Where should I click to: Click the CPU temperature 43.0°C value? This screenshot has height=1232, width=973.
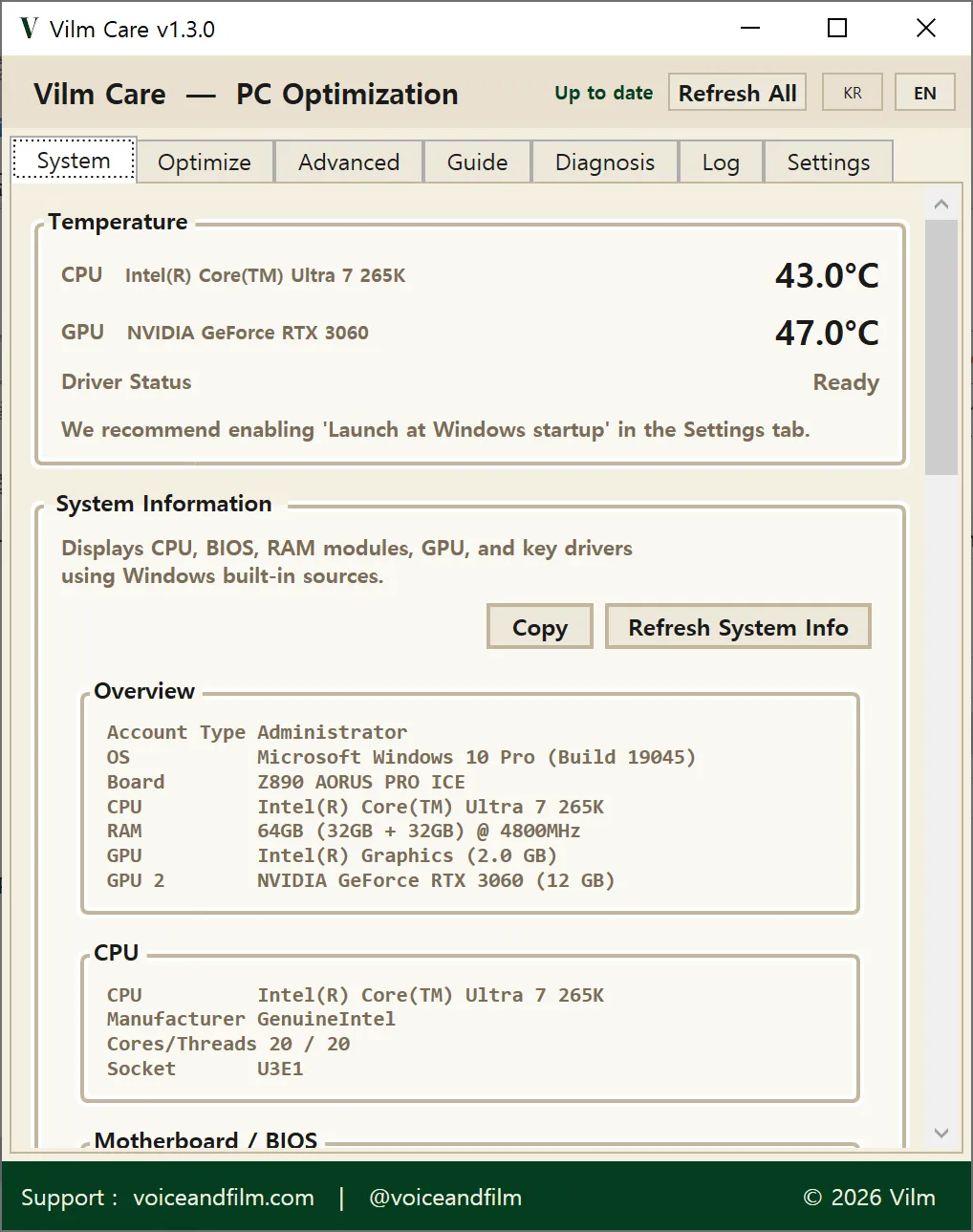click(827, 276)
